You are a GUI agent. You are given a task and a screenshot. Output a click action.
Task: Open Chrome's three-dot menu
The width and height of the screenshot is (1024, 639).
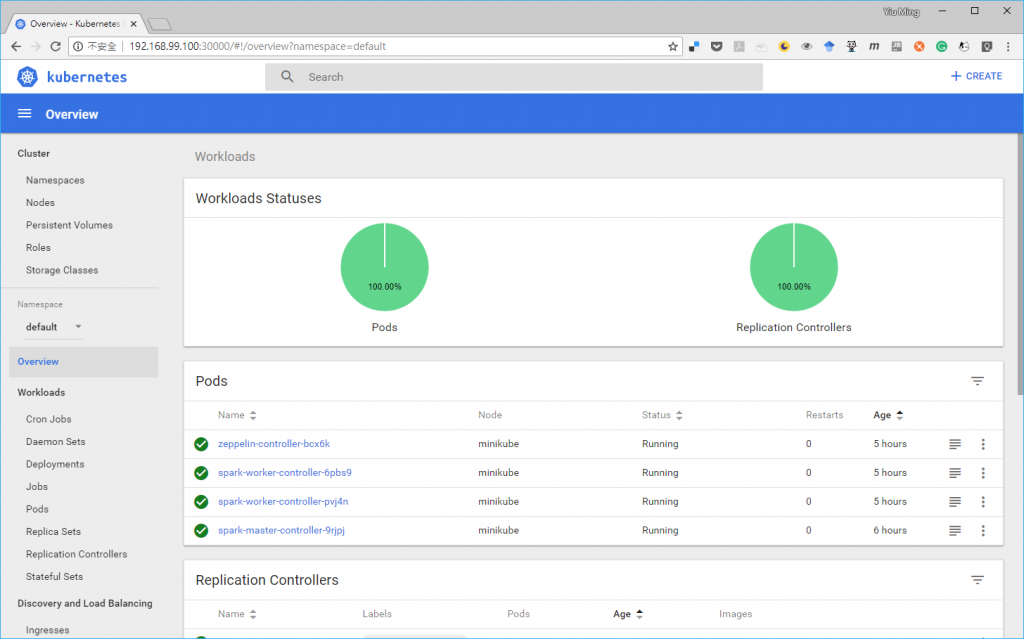pos(1008,46)
